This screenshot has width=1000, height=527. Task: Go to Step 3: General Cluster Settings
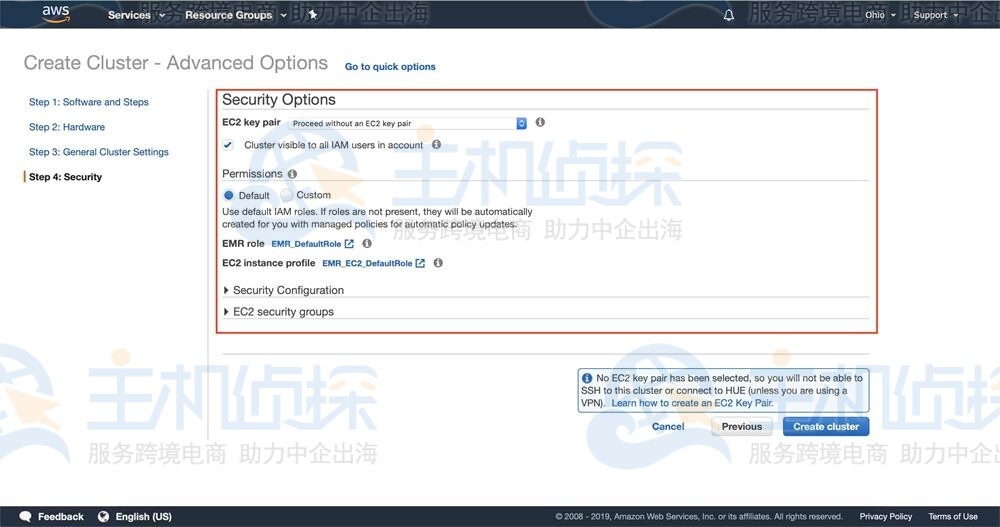(x=99, y=152)
